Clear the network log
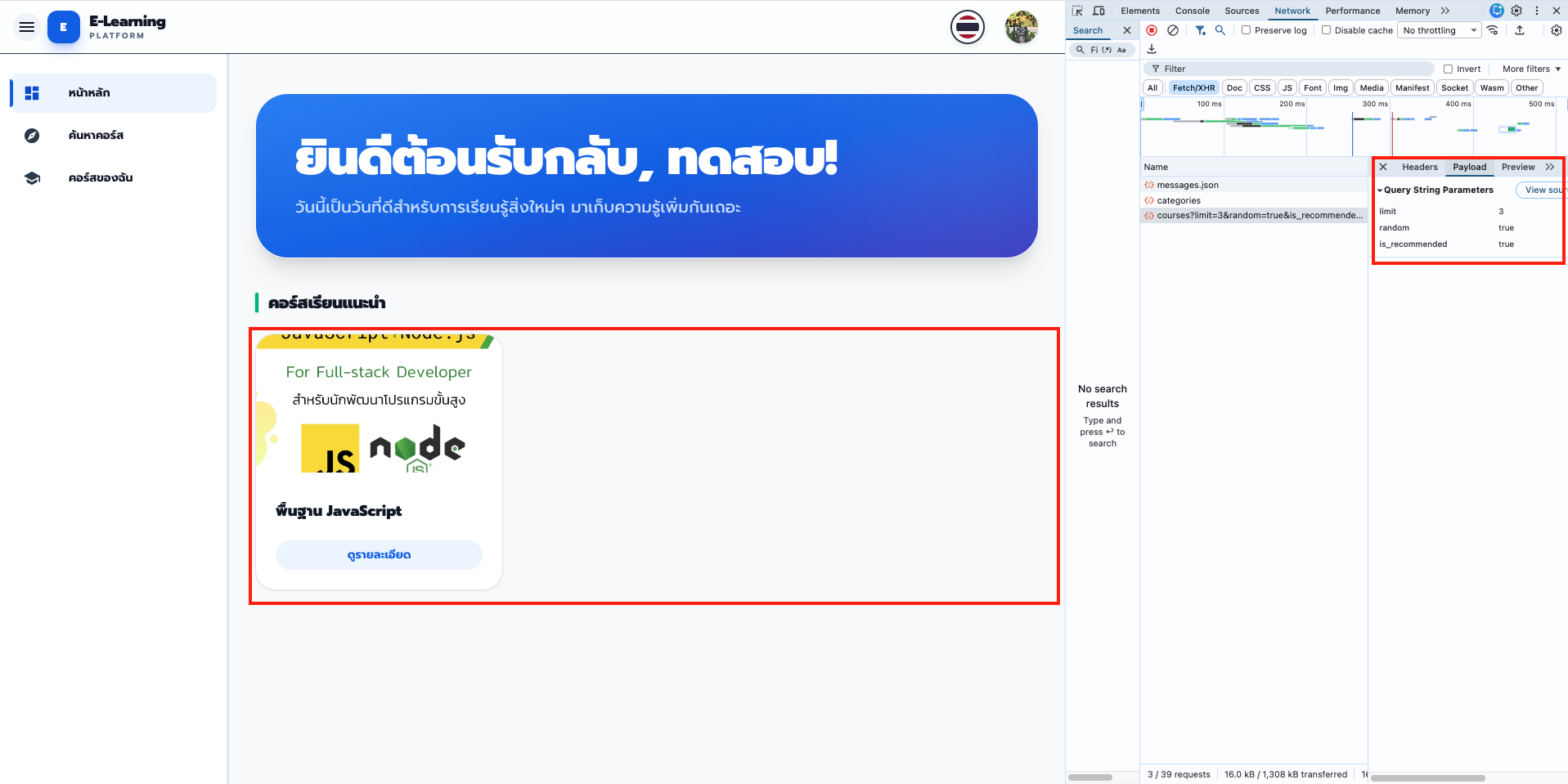Screen dimensions: 1568x784 (x=1173, y=30)
